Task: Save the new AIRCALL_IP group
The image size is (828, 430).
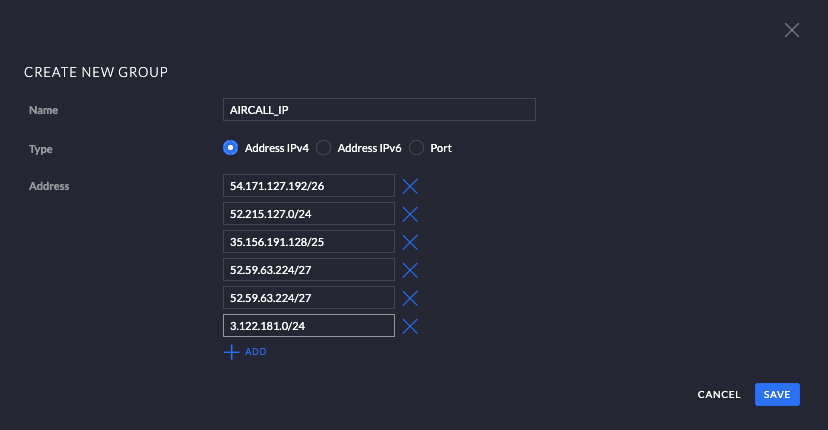Action: point(777,394)
